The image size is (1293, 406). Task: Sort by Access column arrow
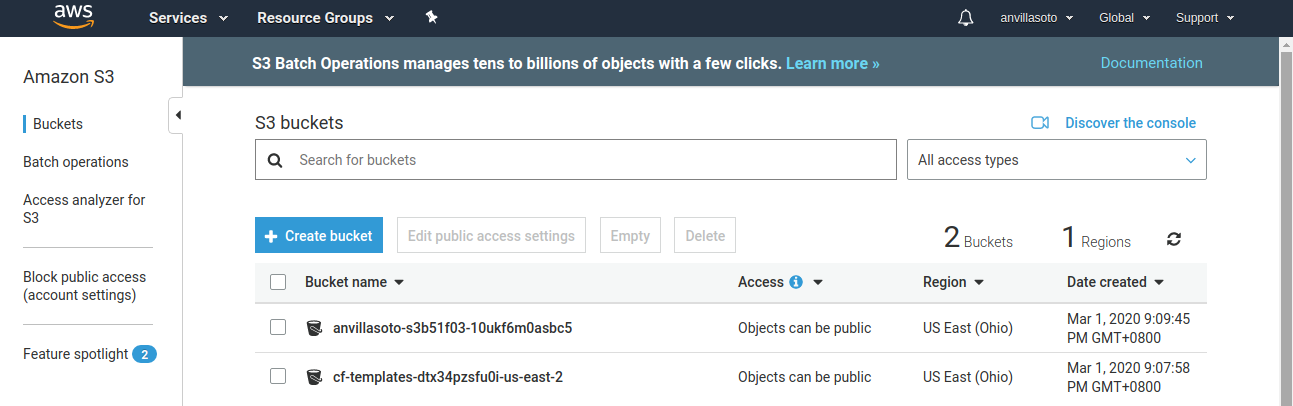[x=817, y=282]
